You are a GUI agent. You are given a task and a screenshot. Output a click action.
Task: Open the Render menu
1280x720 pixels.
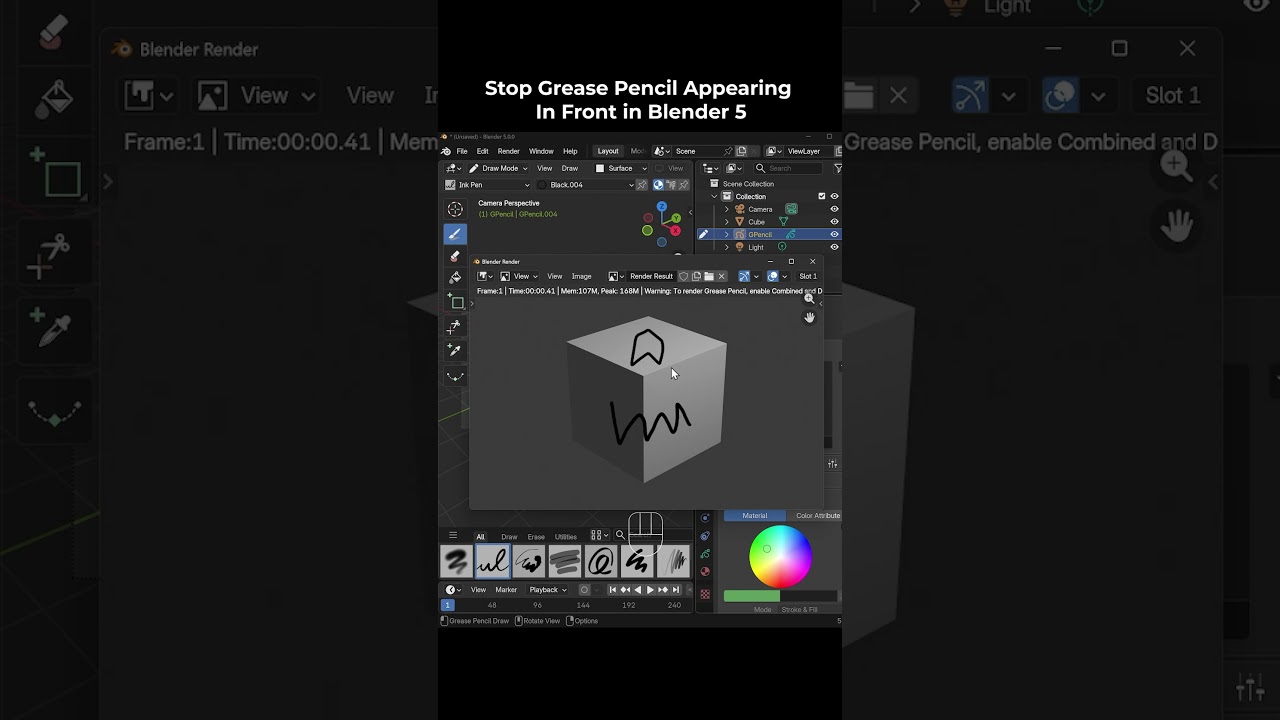click(509, 151)
